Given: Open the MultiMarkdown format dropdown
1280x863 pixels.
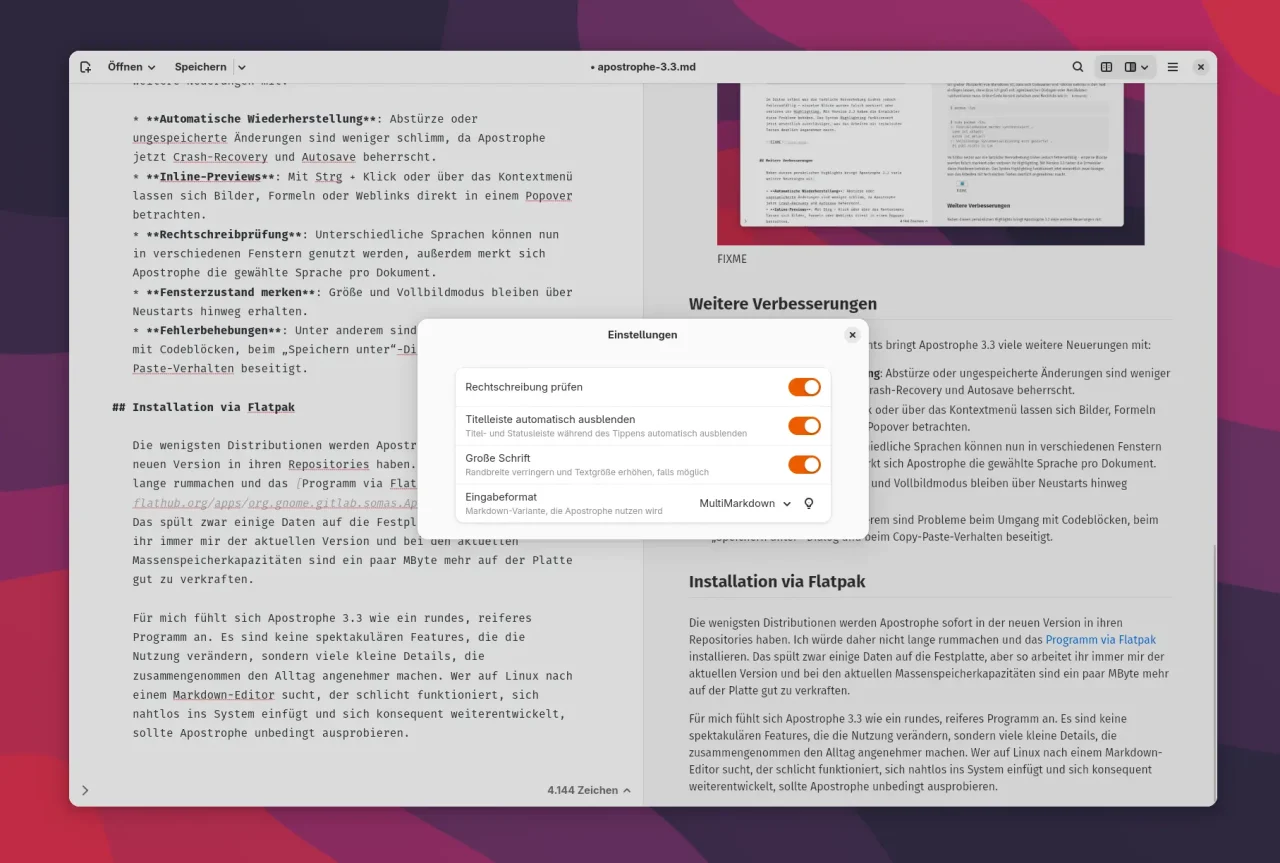Looking at the screenshot, I should tap(744, 503).
